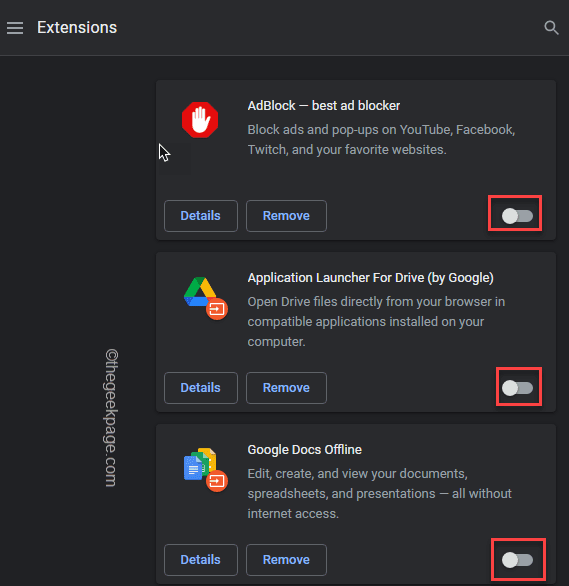The width and height of the screenshot is (569, 586).
Task: Click the Google Docs Offline icon
Action: coord(205,470)
